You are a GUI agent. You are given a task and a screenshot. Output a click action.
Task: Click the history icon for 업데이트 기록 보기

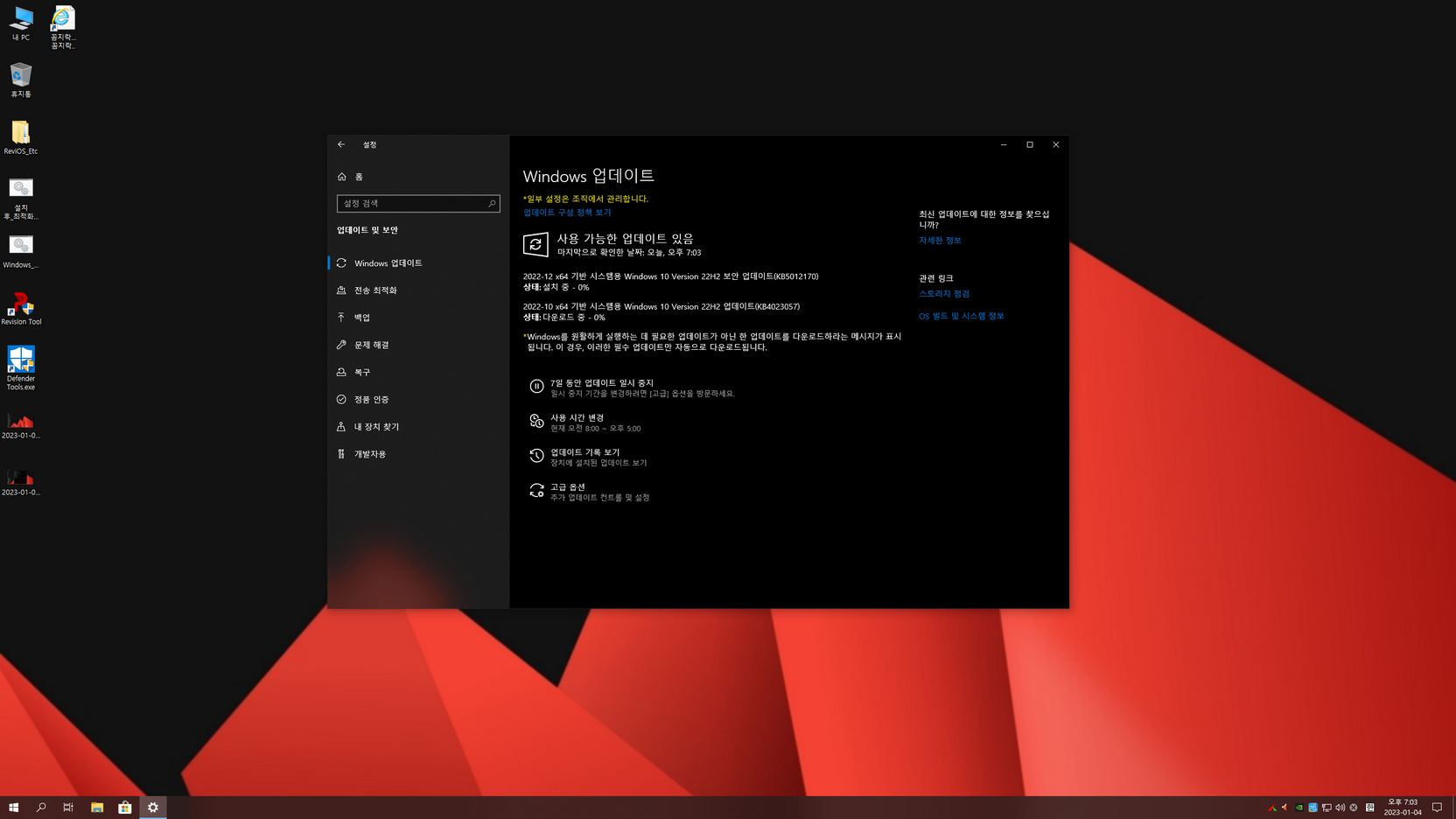pos(536,455)
